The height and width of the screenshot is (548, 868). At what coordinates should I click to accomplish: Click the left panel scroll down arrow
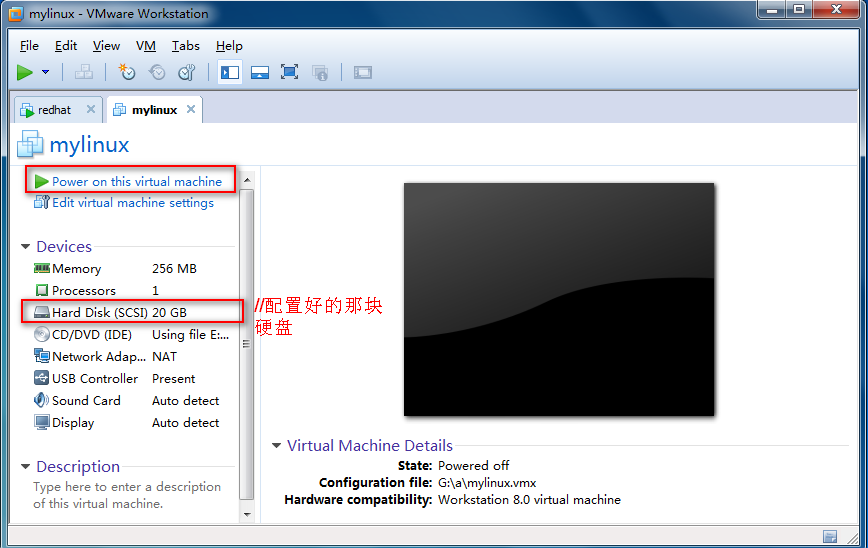247,514
